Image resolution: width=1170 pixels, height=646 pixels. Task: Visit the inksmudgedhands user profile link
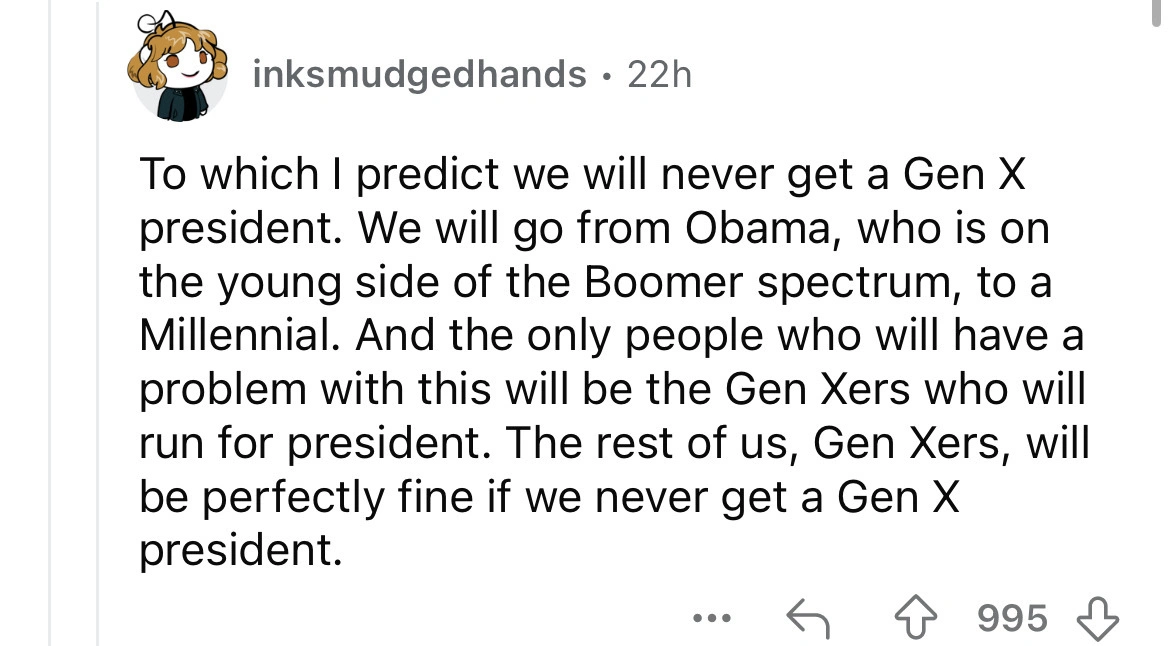click(x=419, y=74)
